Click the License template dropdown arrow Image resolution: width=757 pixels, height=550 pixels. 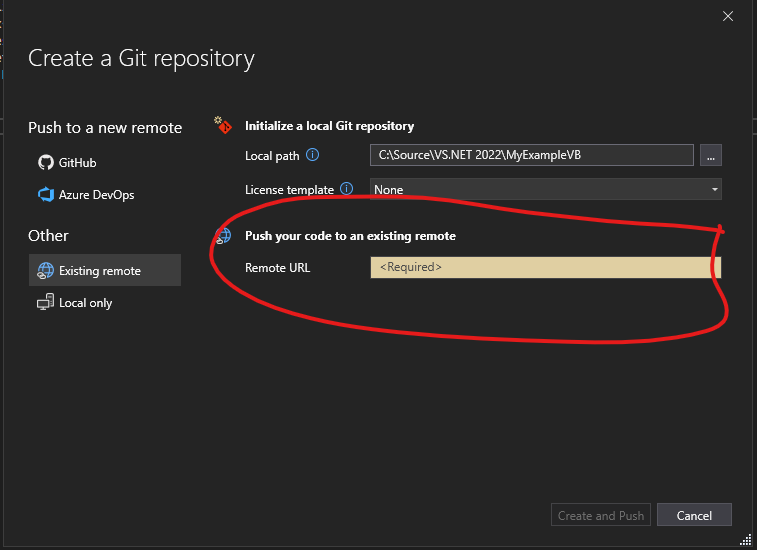tap(714, 189)
